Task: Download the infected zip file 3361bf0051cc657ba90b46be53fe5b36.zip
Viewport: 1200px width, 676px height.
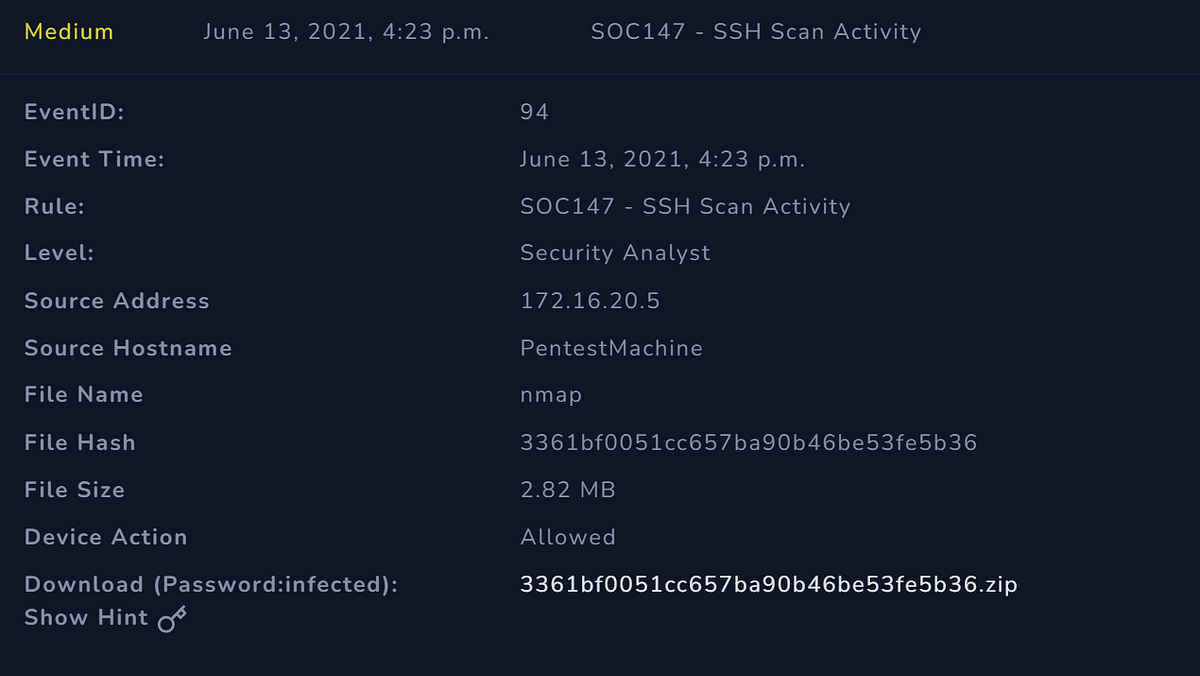Action: click(768, 584)
